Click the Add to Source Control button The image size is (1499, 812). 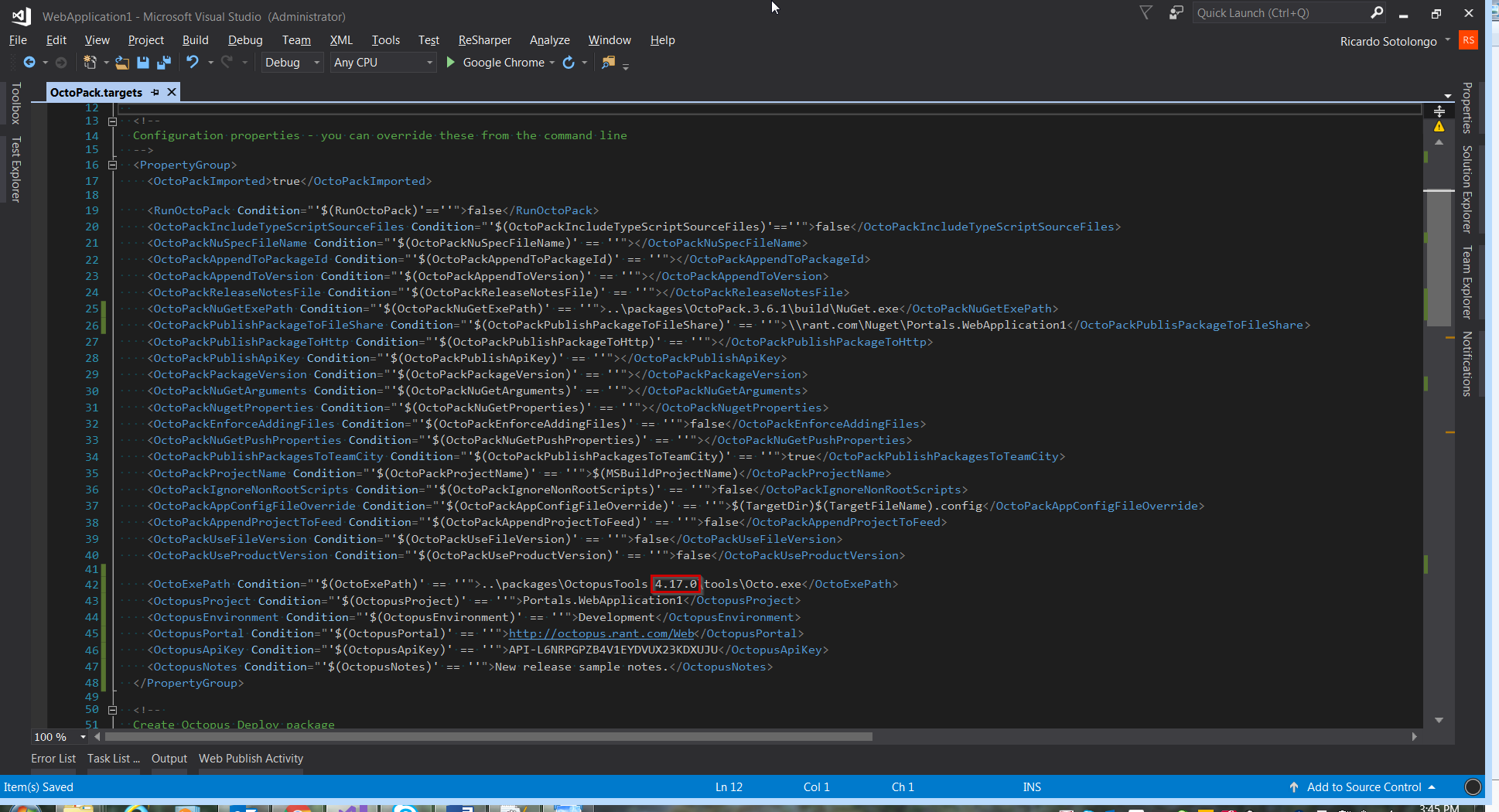click(1364, 787)
